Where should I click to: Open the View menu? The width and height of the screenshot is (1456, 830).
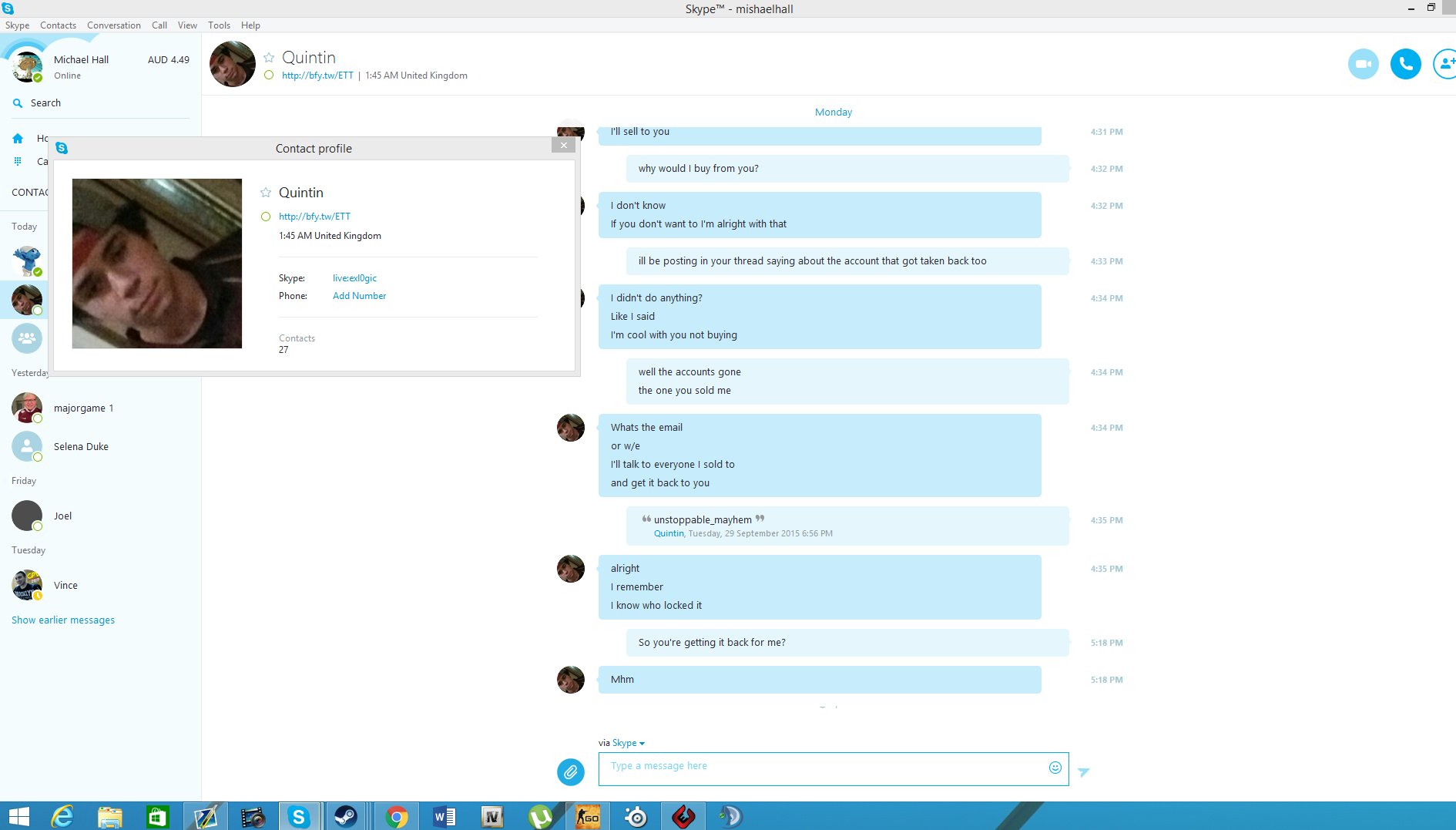[187, 25]
